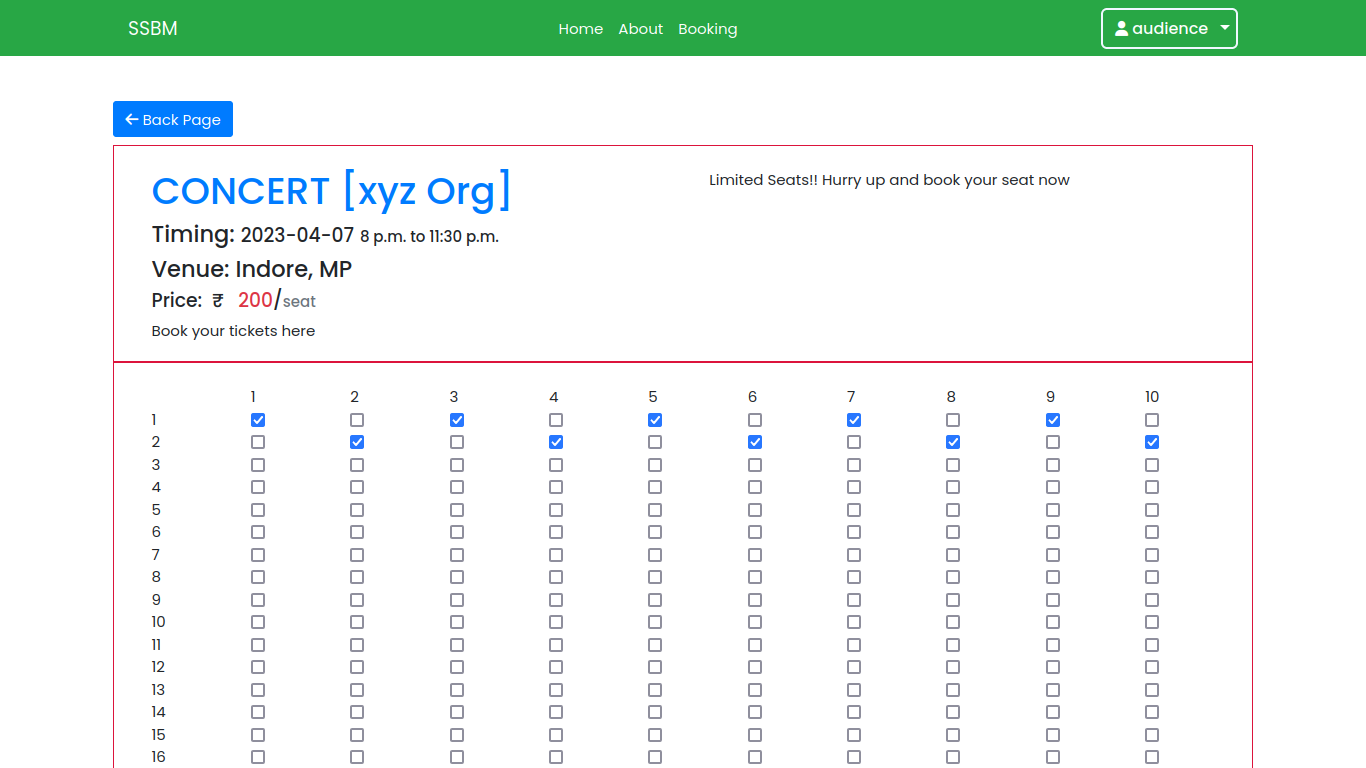The height and width of the screenshot is (768, 1366).
Task: Uncheck seat row 1 column 9
Action: coord(1053,420)
